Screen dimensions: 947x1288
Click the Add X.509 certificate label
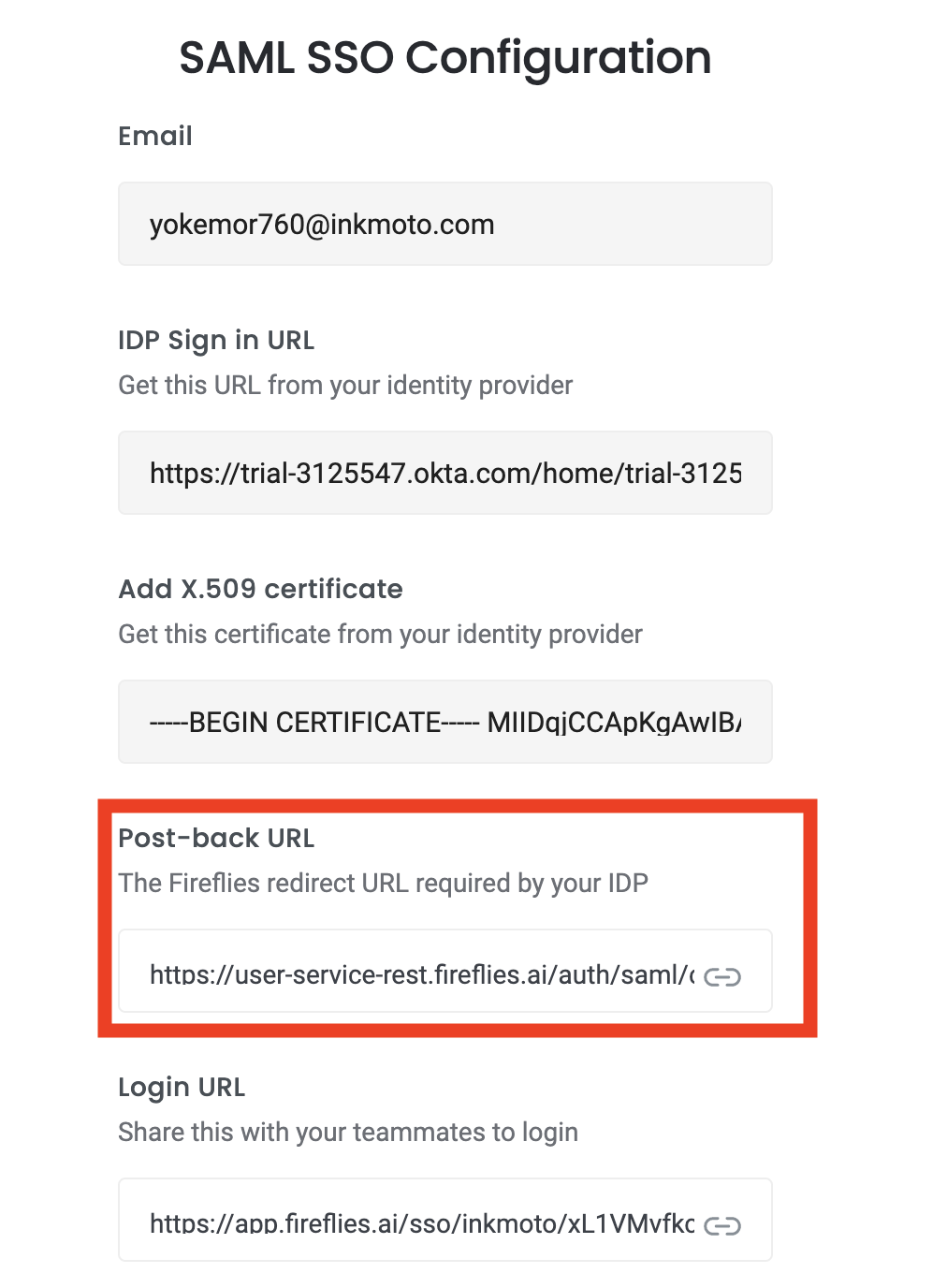[x=260, y=590]
